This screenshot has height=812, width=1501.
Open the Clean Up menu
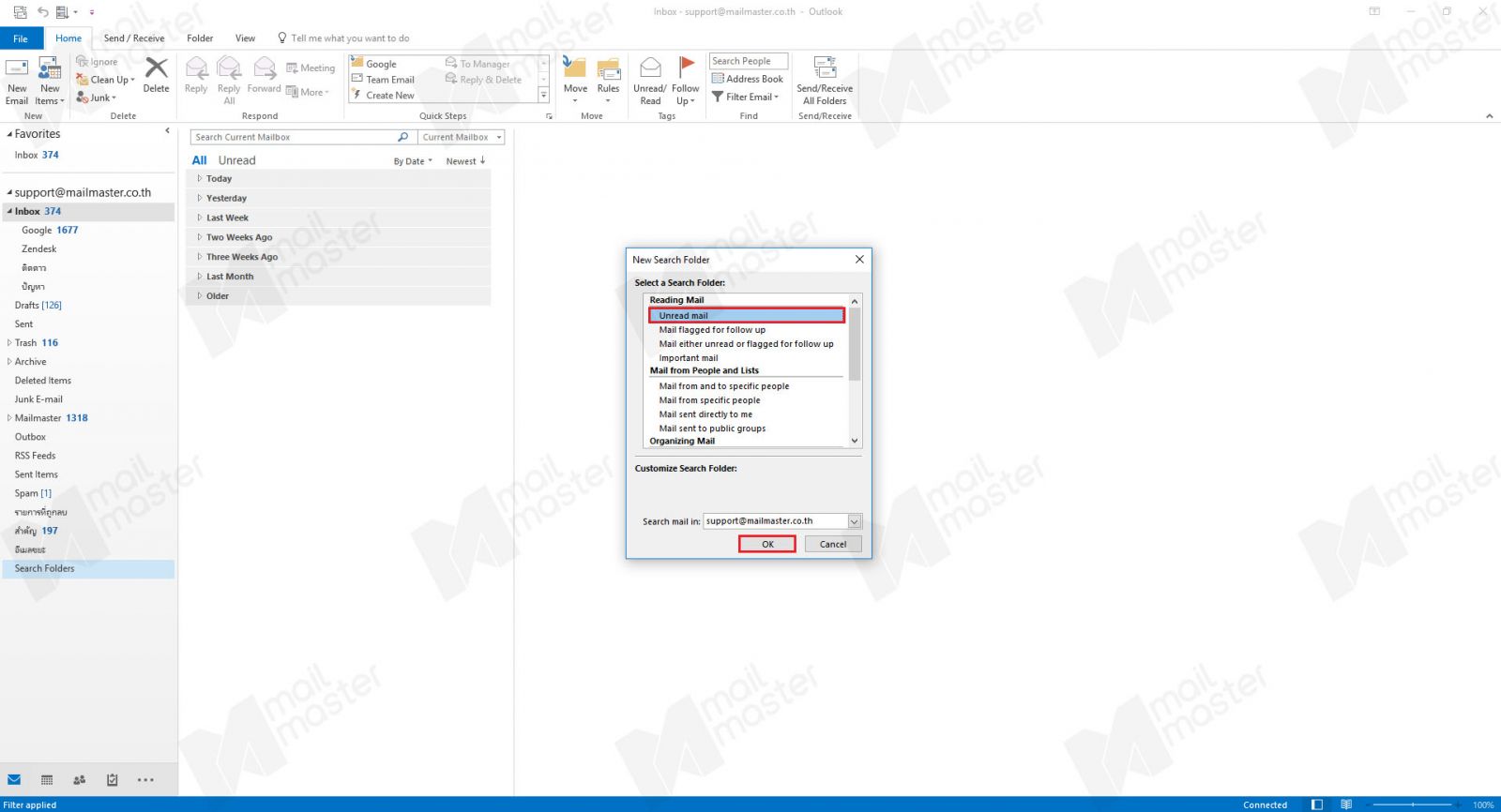[105, 80]
